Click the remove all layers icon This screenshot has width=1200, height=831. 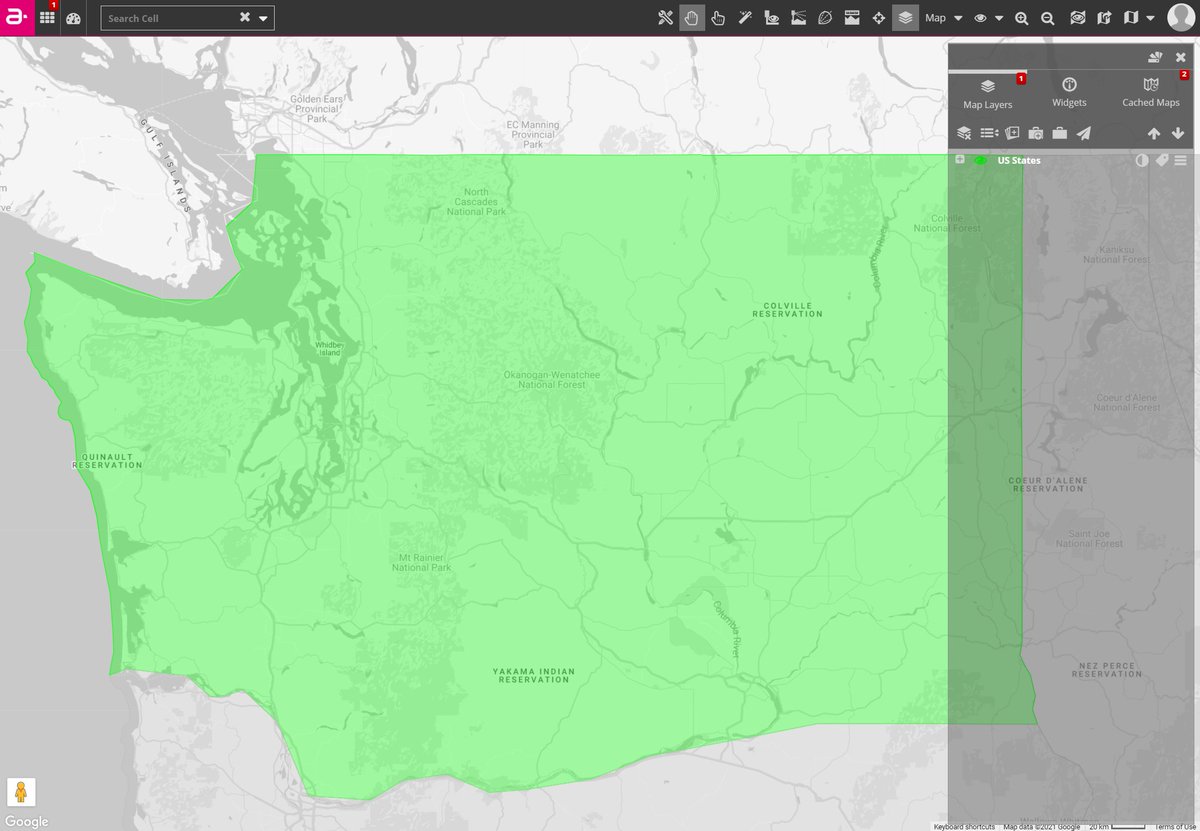(964, 133)
